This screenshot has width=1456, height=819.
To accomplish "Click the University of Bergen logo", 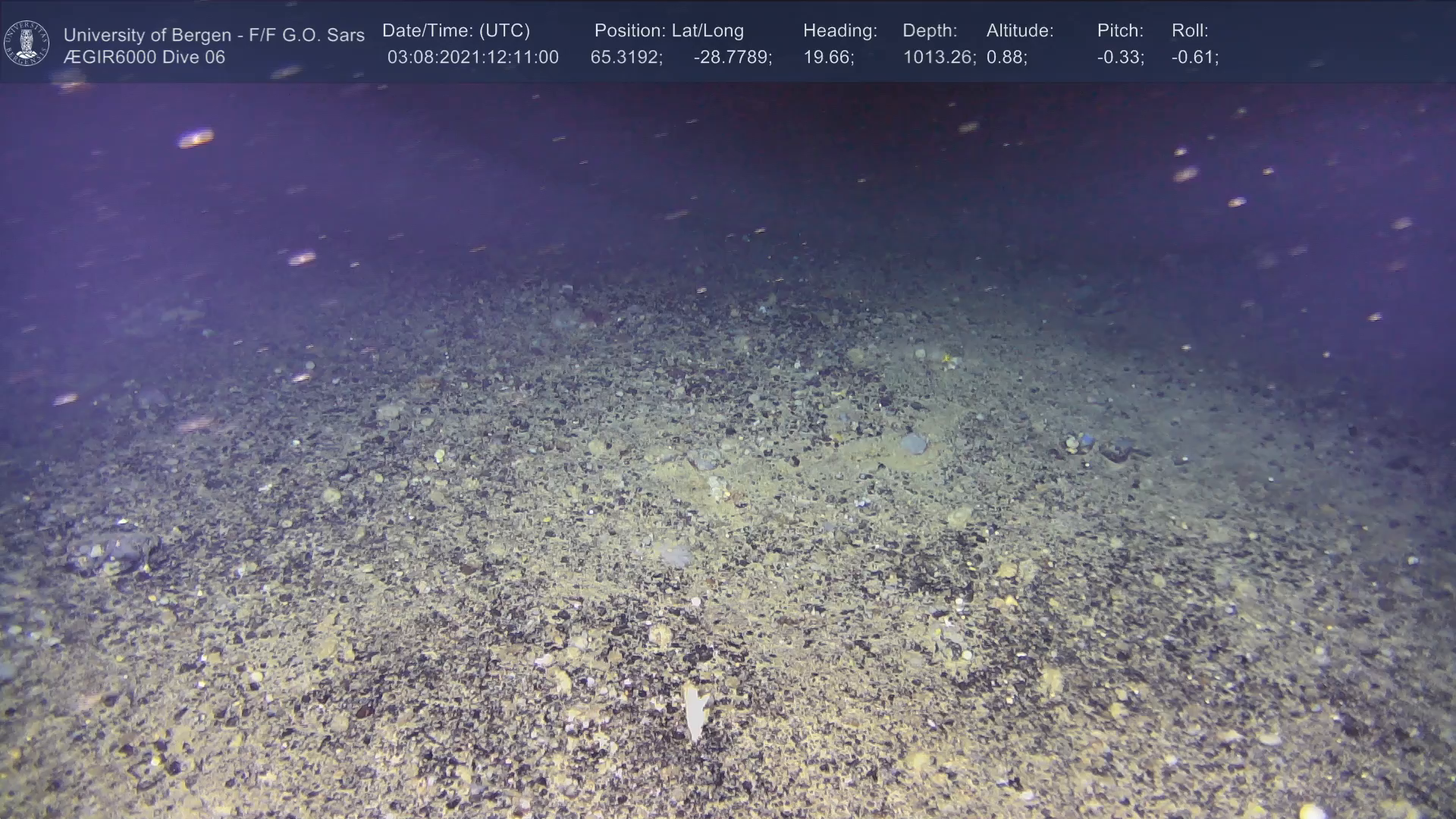I will [x=27, y=43].
